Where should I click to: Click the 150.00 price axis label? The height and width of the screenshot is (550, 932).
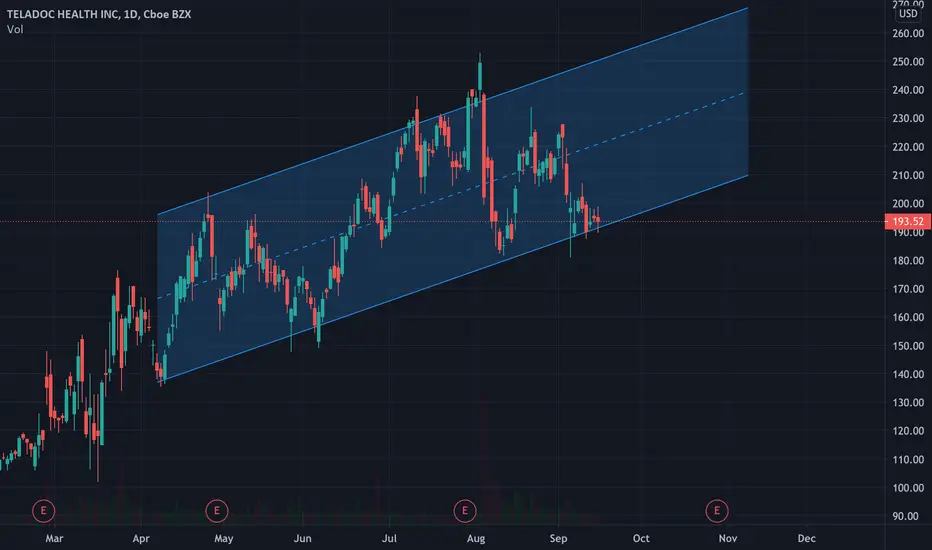click(x=908, y=345)
